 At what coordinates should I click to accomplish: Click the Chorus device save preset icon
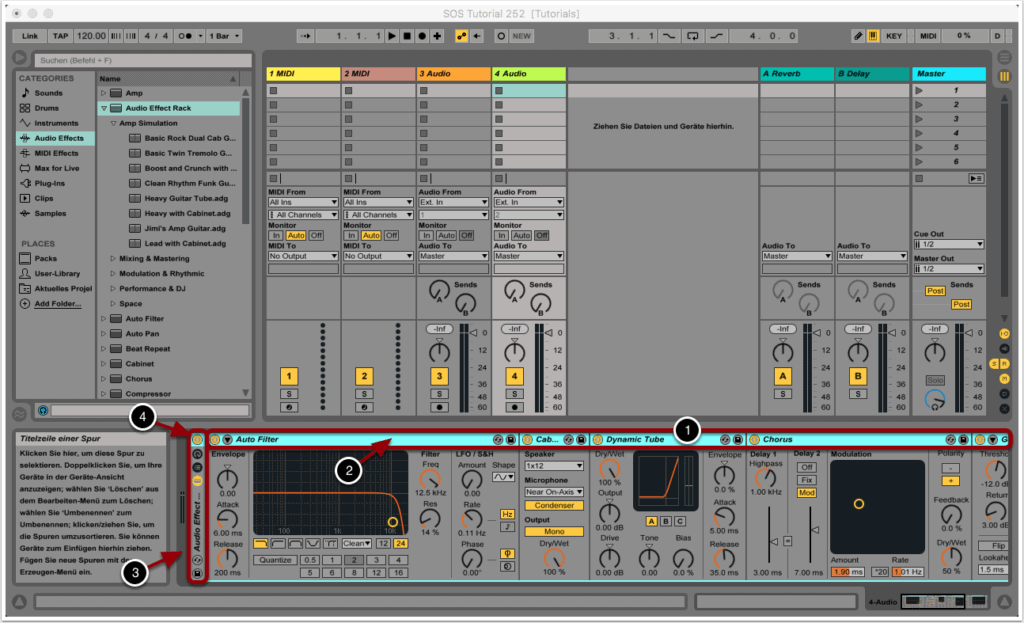click(962, 439)
